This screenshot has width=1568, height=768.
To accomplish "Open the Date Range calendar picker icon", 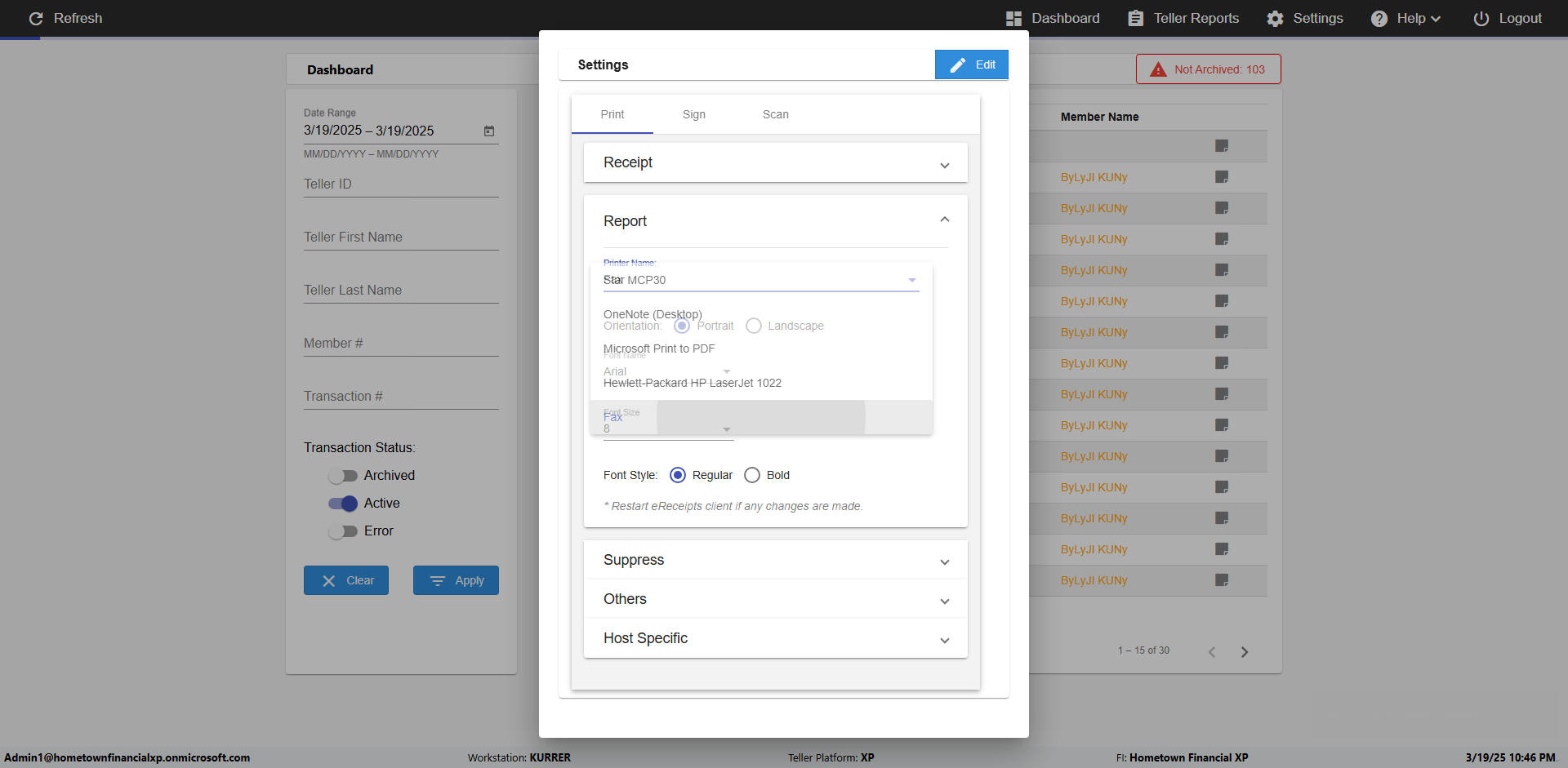I will point(489,131).
